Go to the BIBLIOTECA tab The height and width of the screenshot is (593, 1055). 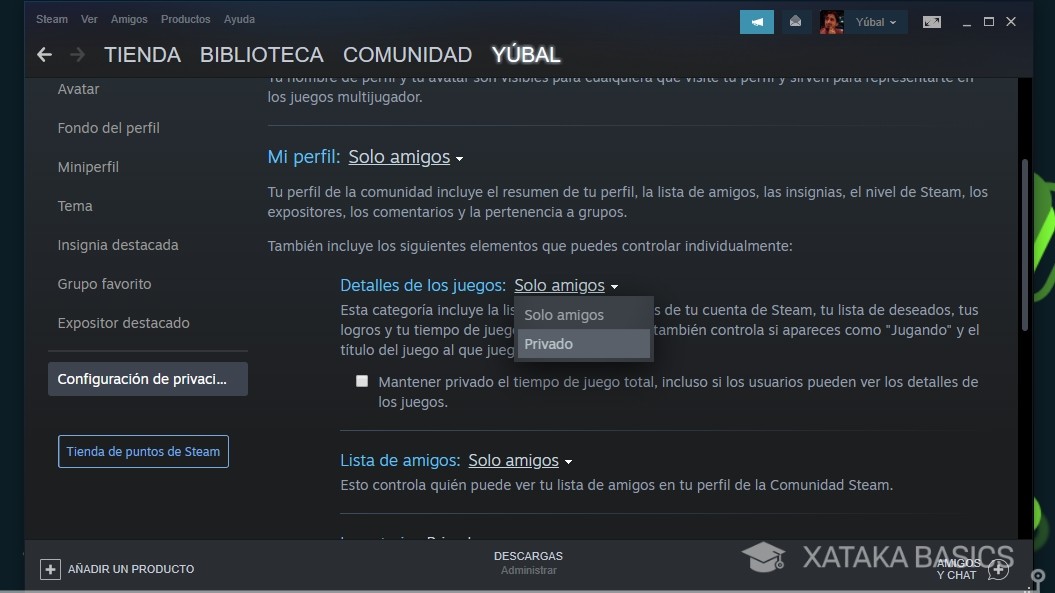click(262, 55)
